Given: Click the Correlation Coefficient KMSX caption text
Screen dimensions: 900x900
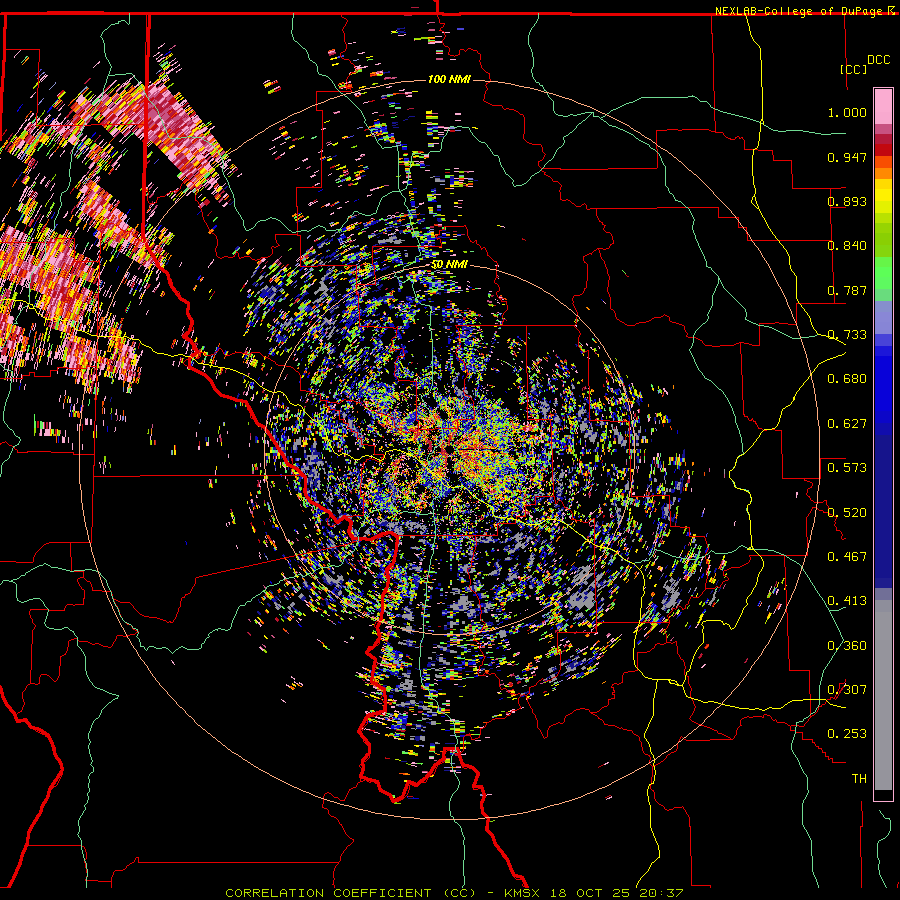Looking at the screenshot, I should (x=454, y=893).
